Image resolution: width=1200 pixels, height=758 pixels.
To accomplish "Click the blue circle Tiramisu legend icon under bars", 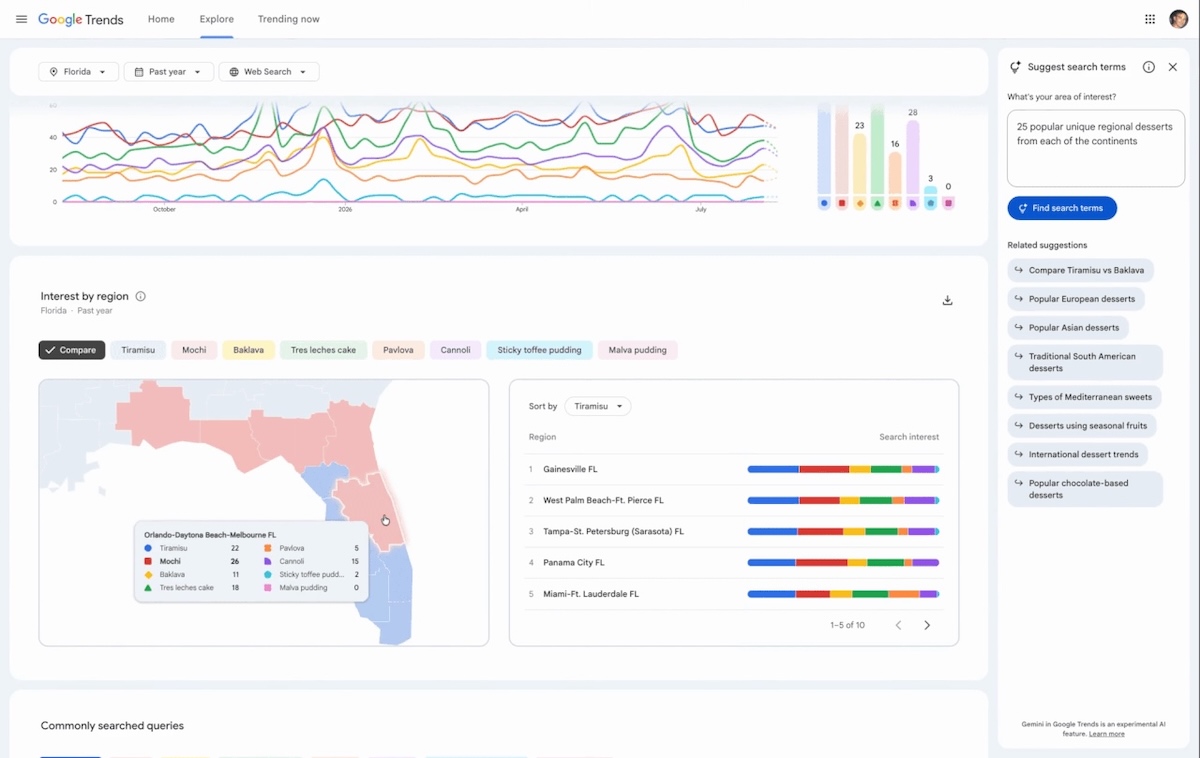I will [824, 203].
